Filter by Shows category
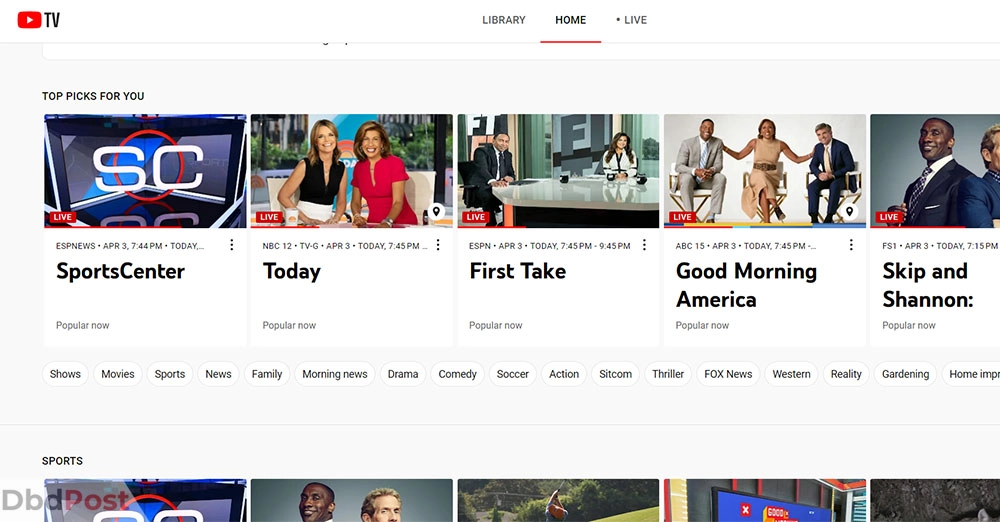Image resolution: width=1000 pixels, height=522 pixels. click(65, 374)
